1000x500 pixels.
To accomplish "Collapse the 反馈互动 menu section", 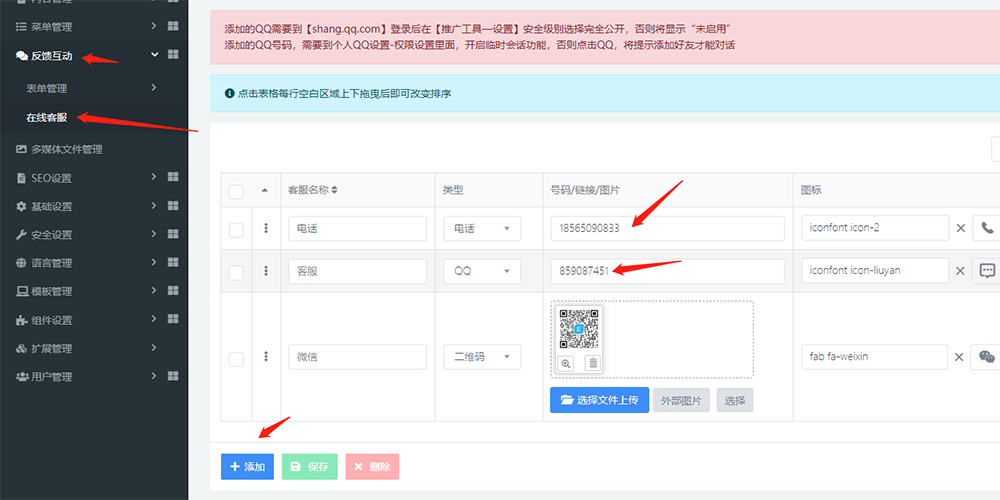I will 154,55.
